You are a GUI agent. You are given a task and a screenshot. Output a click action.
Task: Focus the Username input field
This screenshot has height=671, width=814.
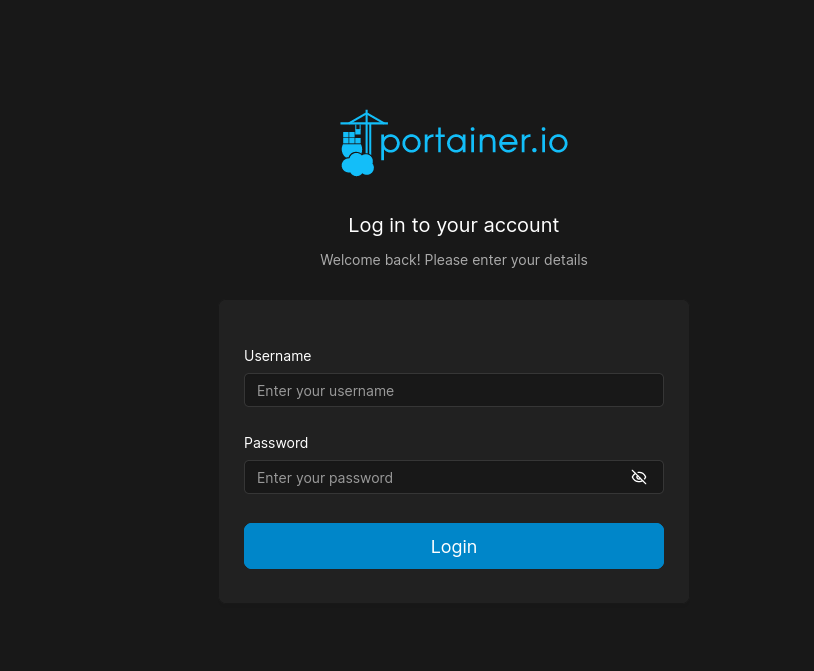[x=454, y=390]
